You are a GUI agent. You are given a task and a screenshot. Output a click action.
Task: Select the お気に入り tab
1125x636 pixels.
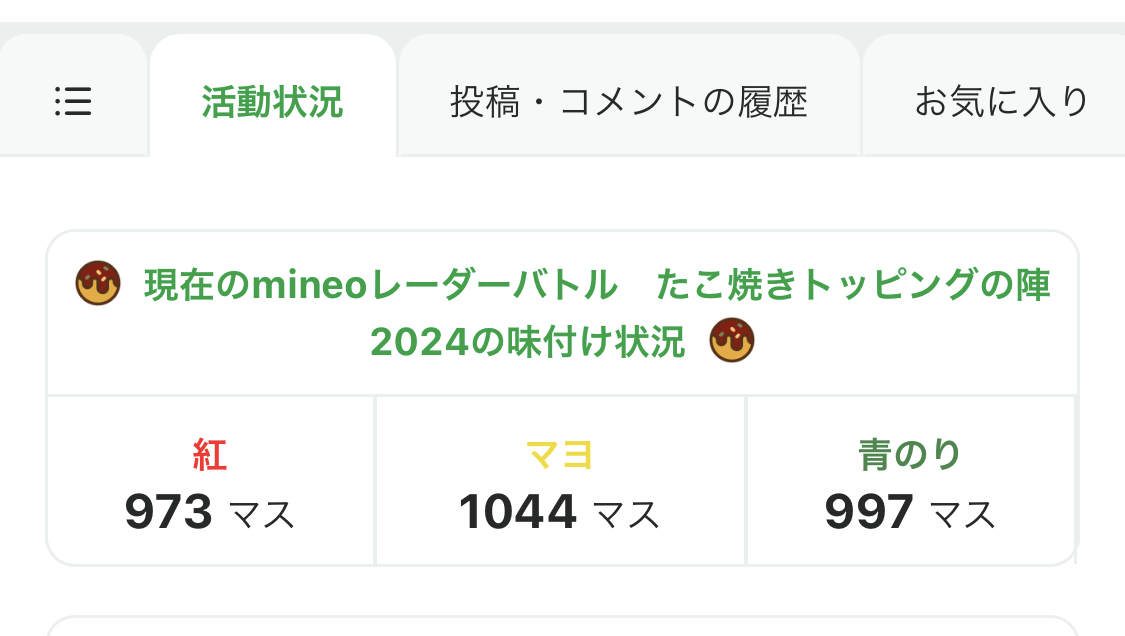pos(1000,101)
